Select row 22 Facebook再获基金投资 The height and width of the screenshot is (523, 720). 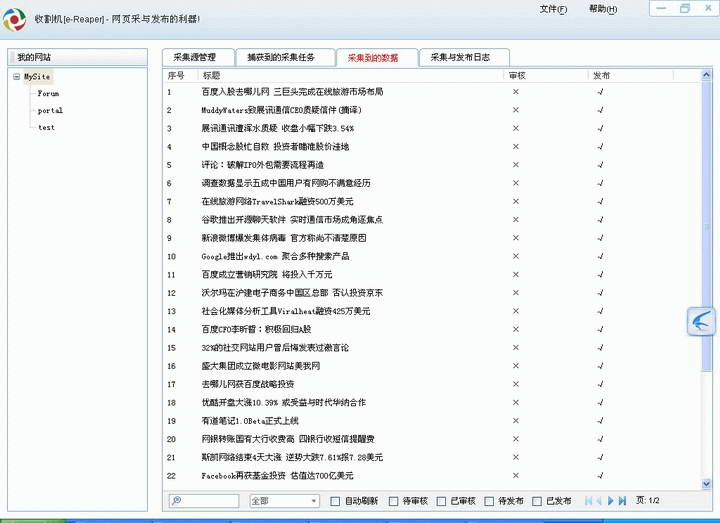[432, 476]
